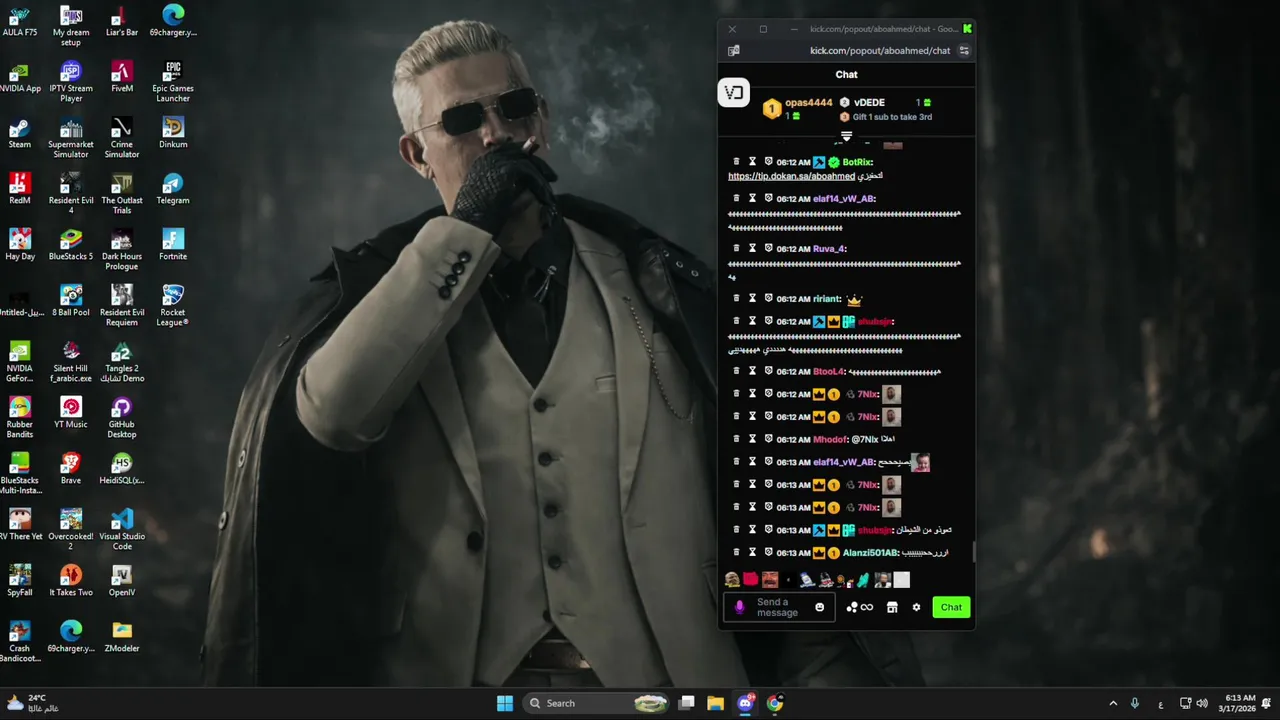Screen dimensions: 1280x720
Task: Collapse the gift leaderboard chevron
Action: coord(846,136)
